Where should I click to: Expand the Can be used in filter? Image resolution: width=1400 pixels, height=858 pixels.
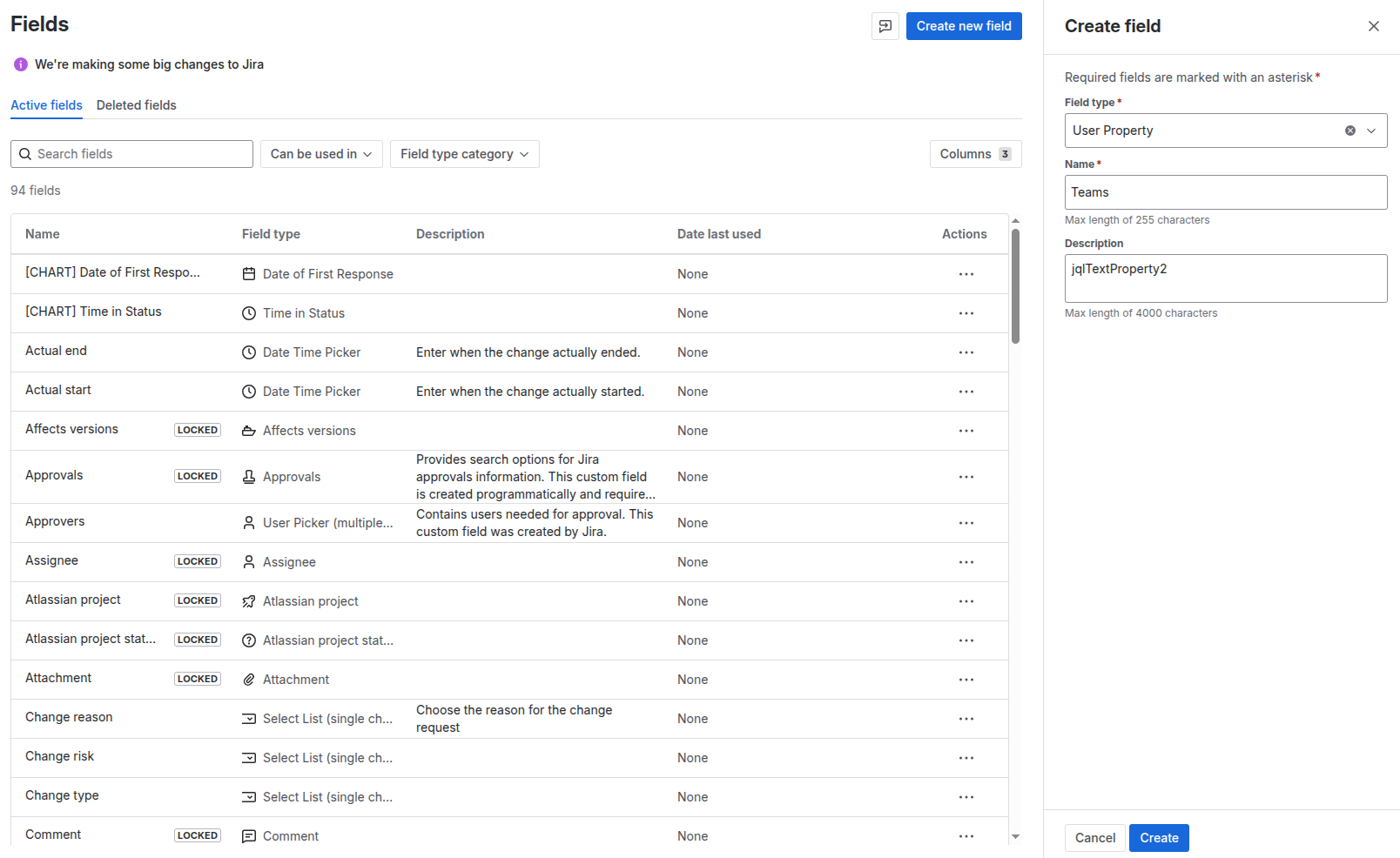320,154
